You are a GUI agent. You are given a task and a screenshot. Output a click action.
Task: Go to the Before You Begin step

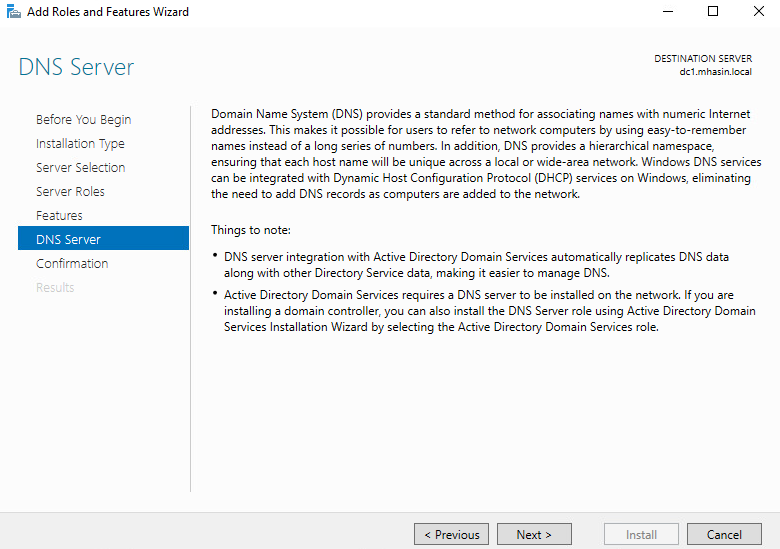click(83, 119)
